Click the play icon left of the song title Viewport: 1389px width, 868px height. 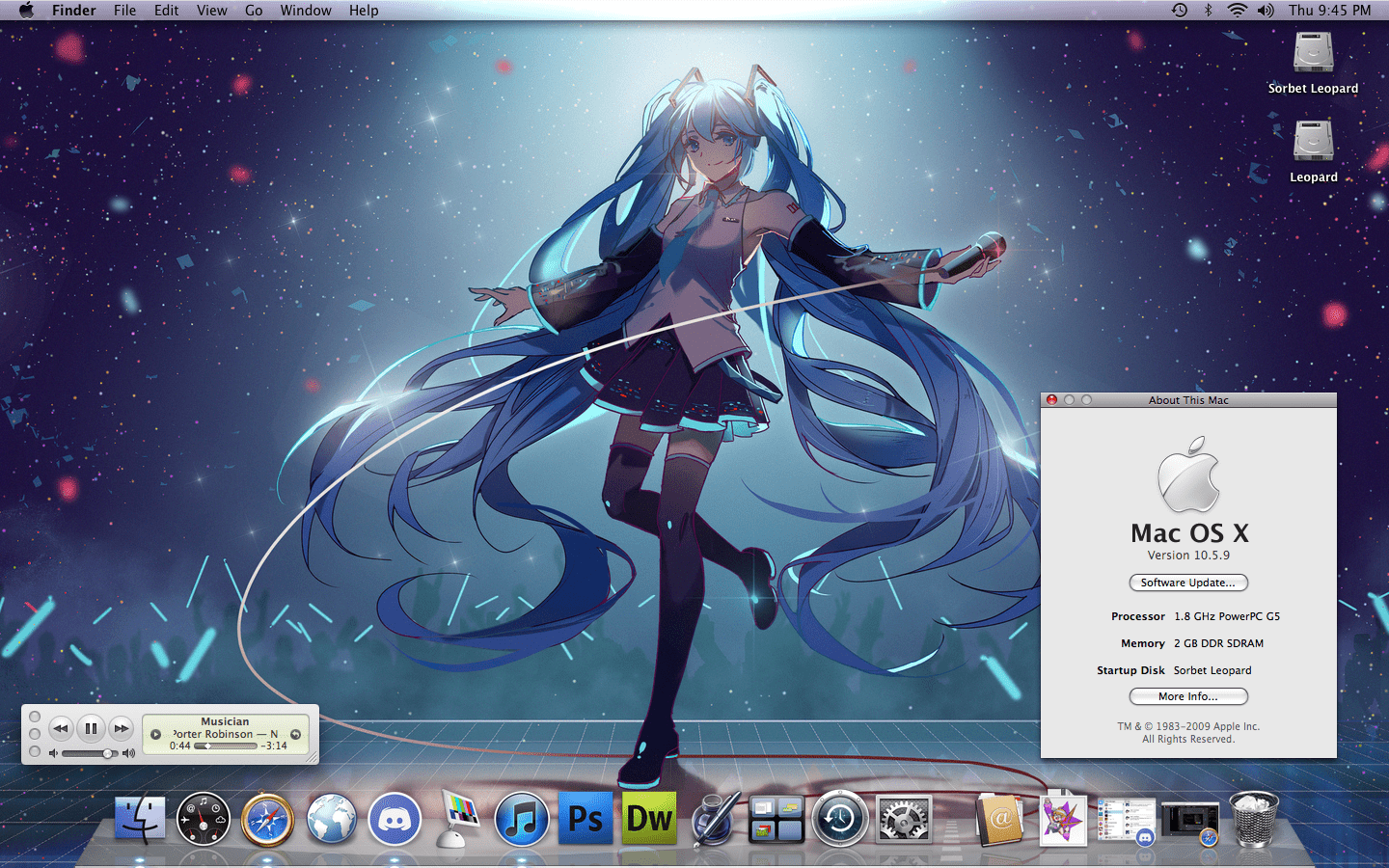click(x=155, y=734)
